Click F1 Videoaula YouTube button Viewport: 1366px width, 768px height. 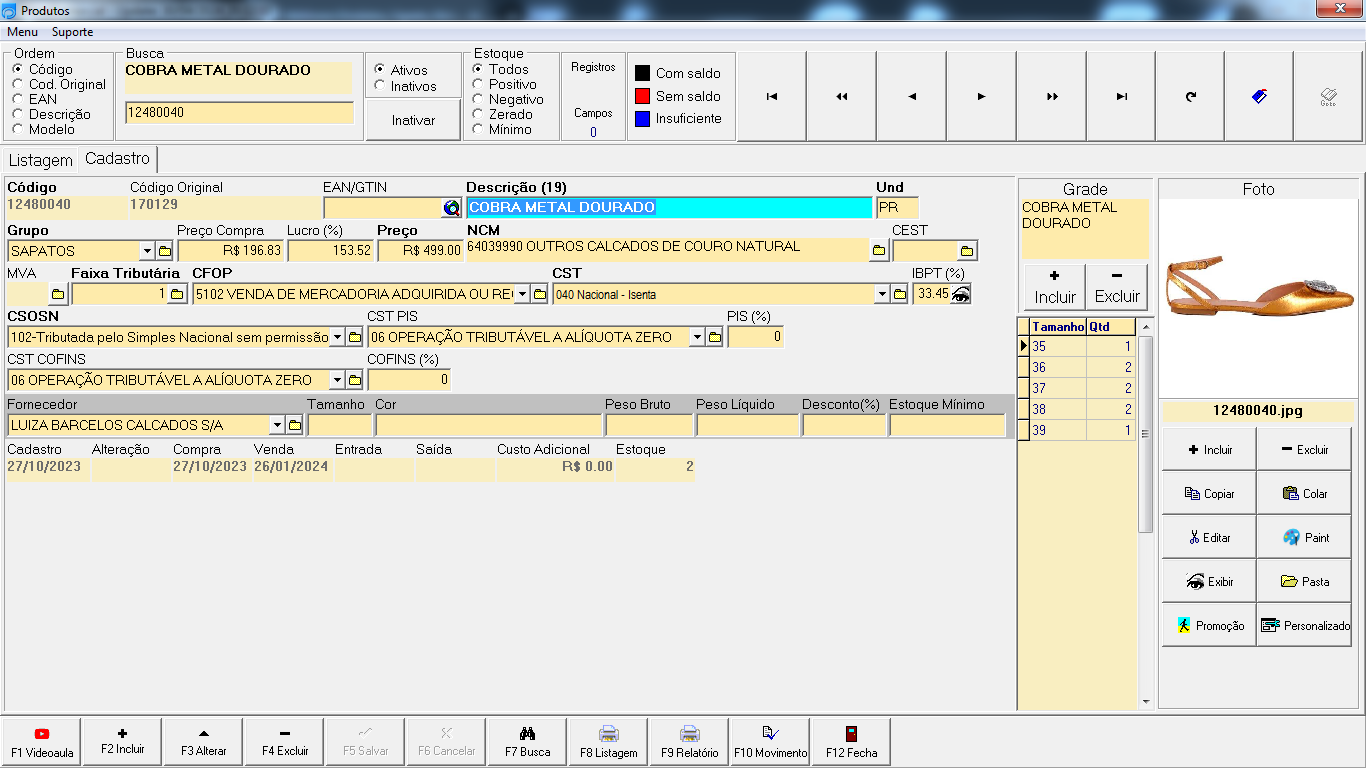click(x=42, y=741)
